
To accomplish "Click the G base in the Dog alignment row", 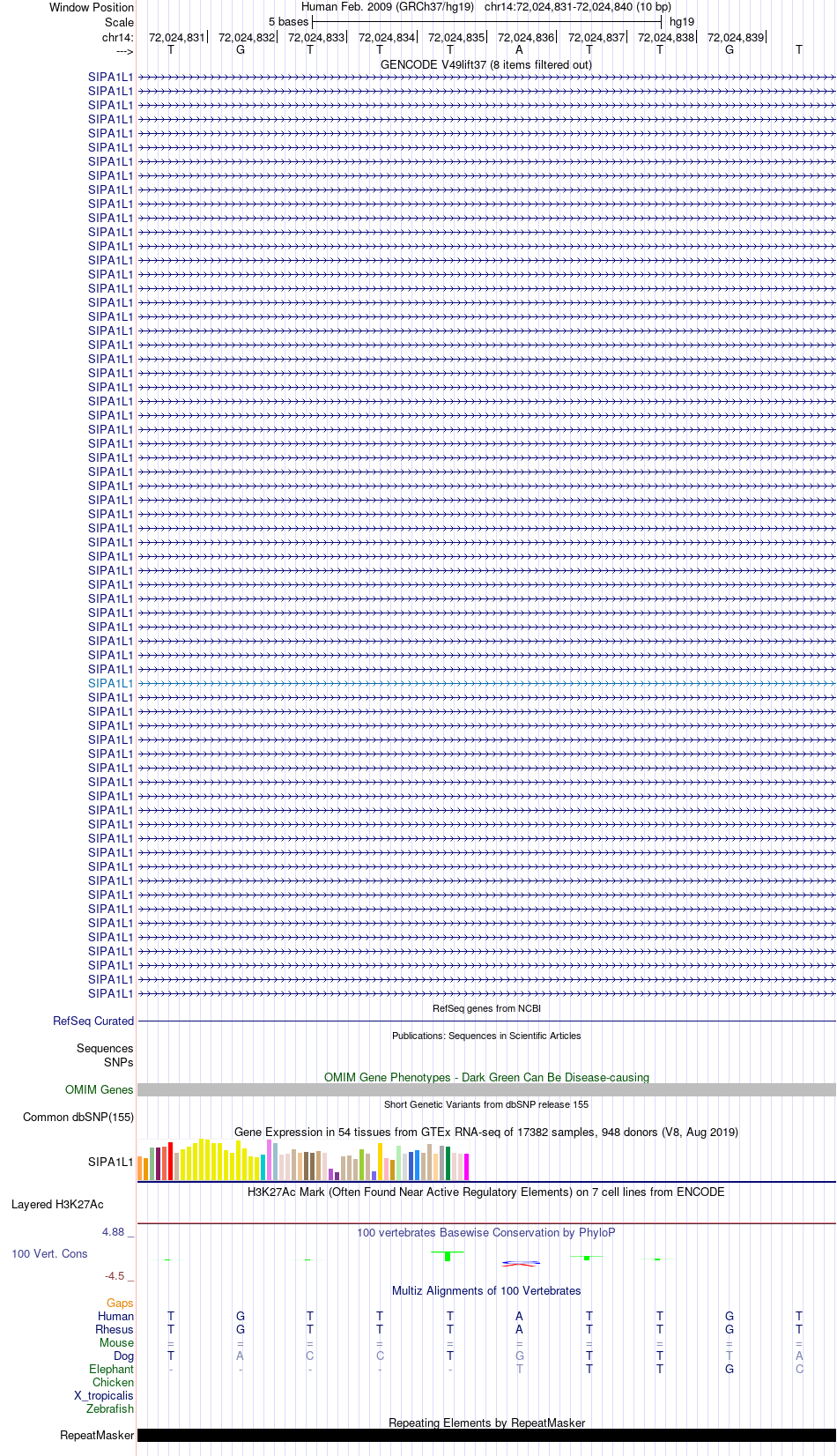I will 520,1356.
